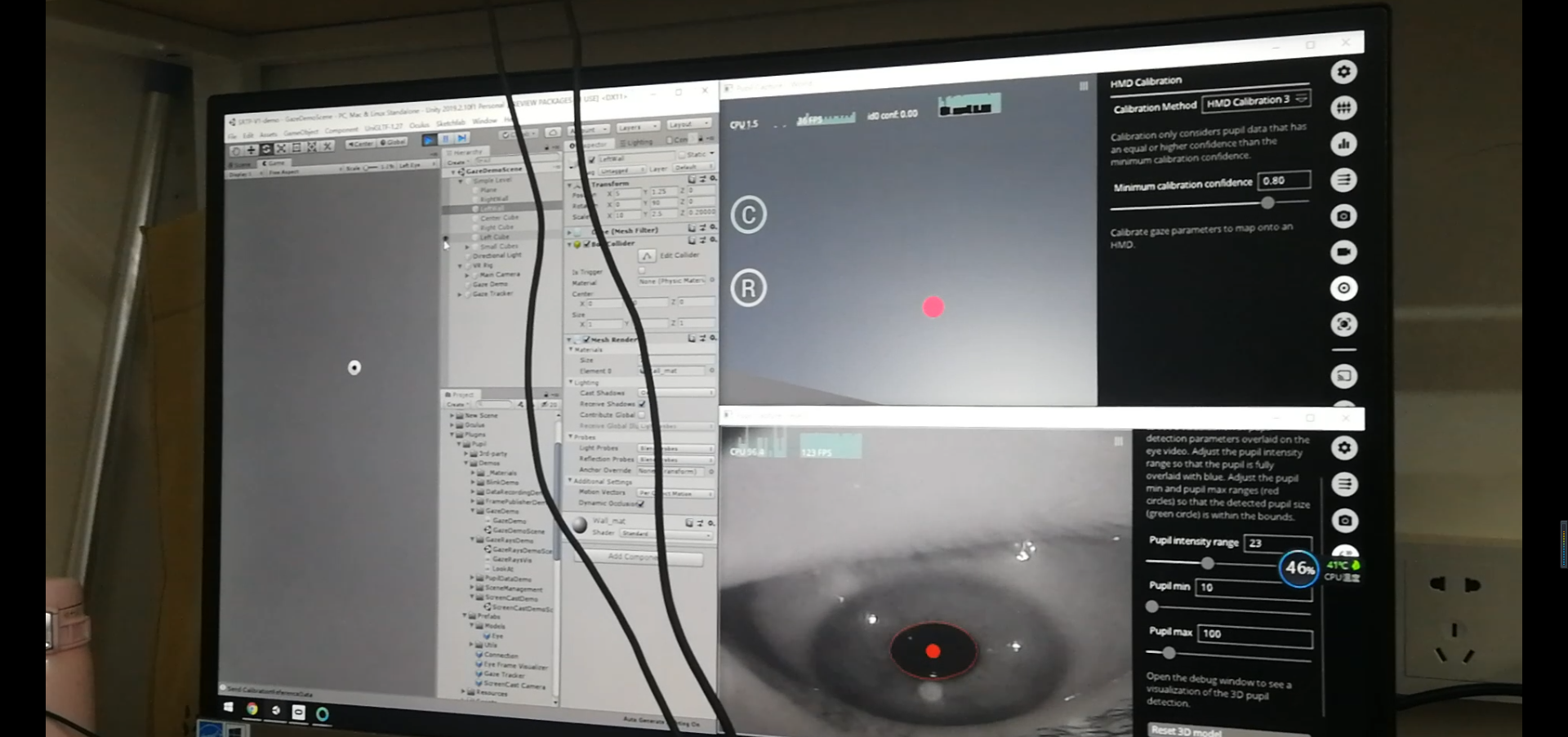
Task: Open the bar chart icon in world sidebar
Action: (x=1343, y=144)
